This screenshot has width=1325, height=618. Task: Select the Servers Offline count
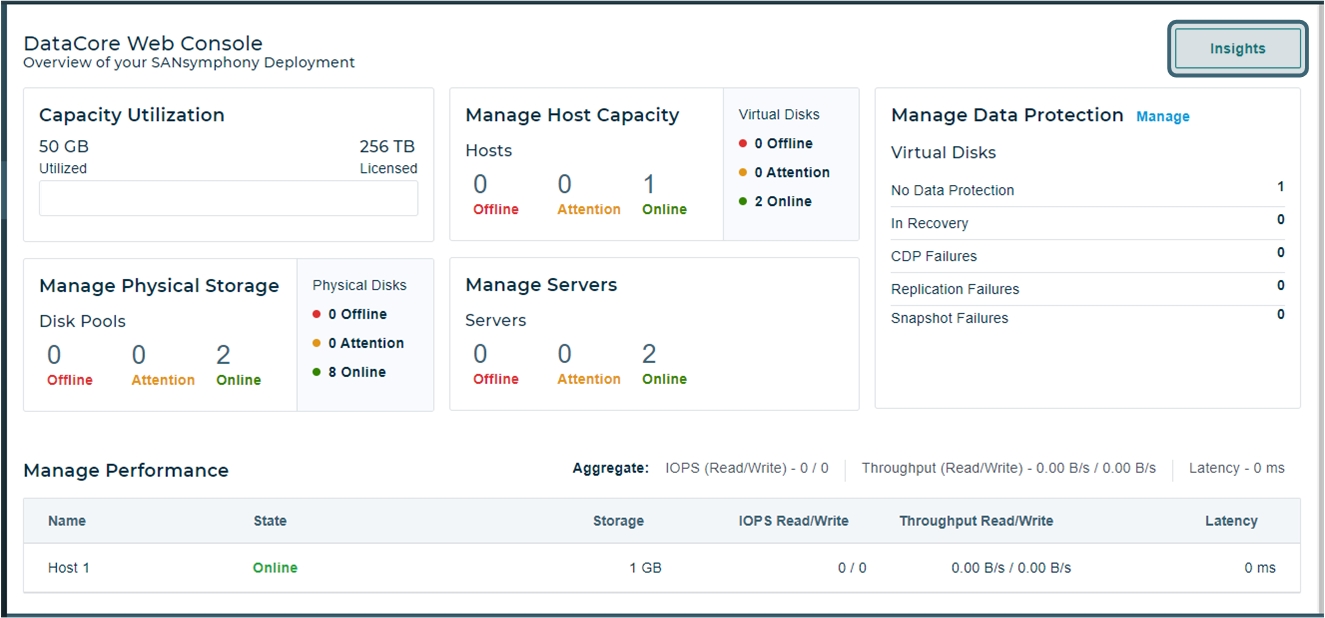(x=480, y=355)
